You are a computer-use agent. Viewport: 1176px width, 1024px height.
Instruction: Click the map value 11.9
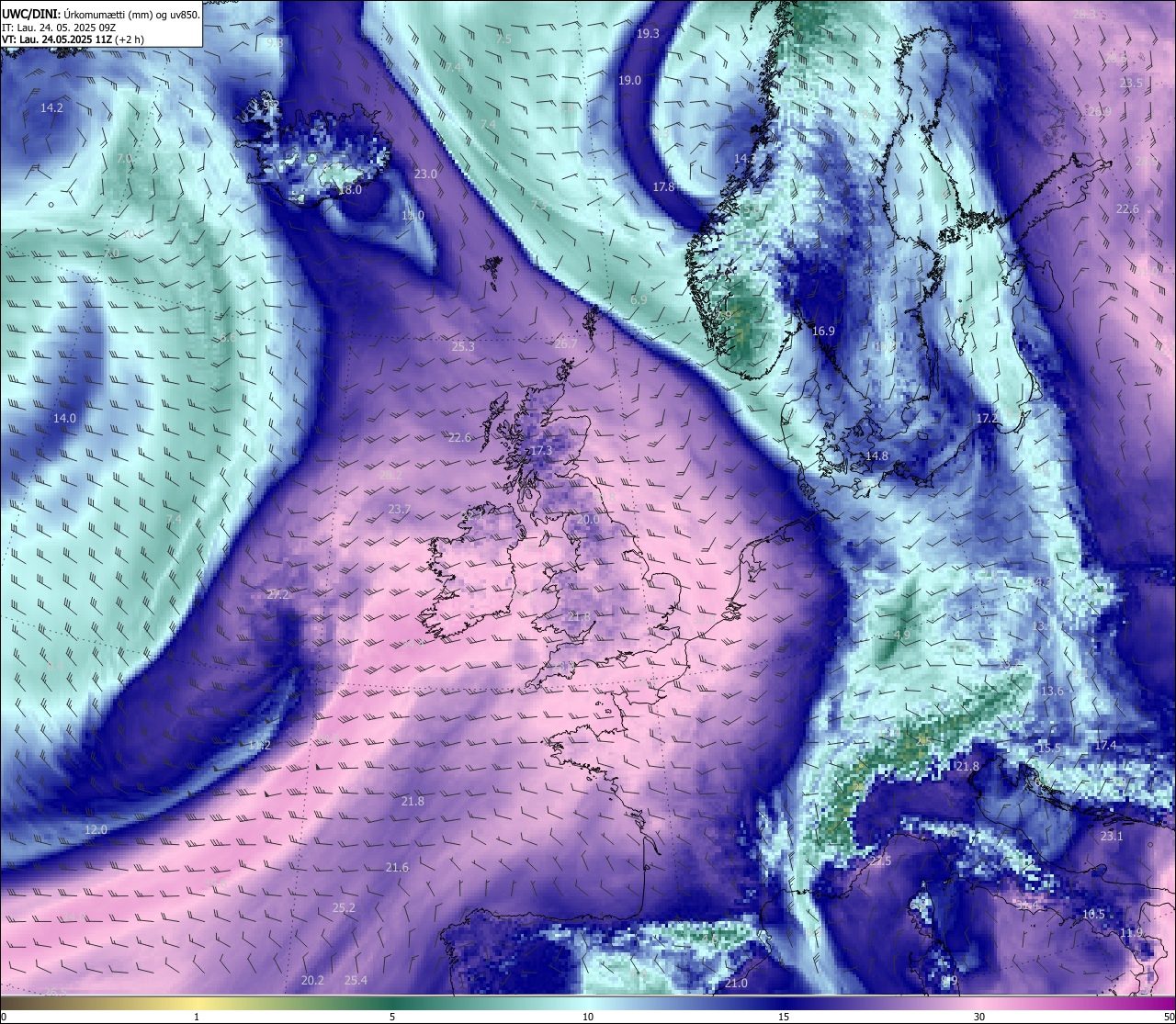tap(1132, 932)
